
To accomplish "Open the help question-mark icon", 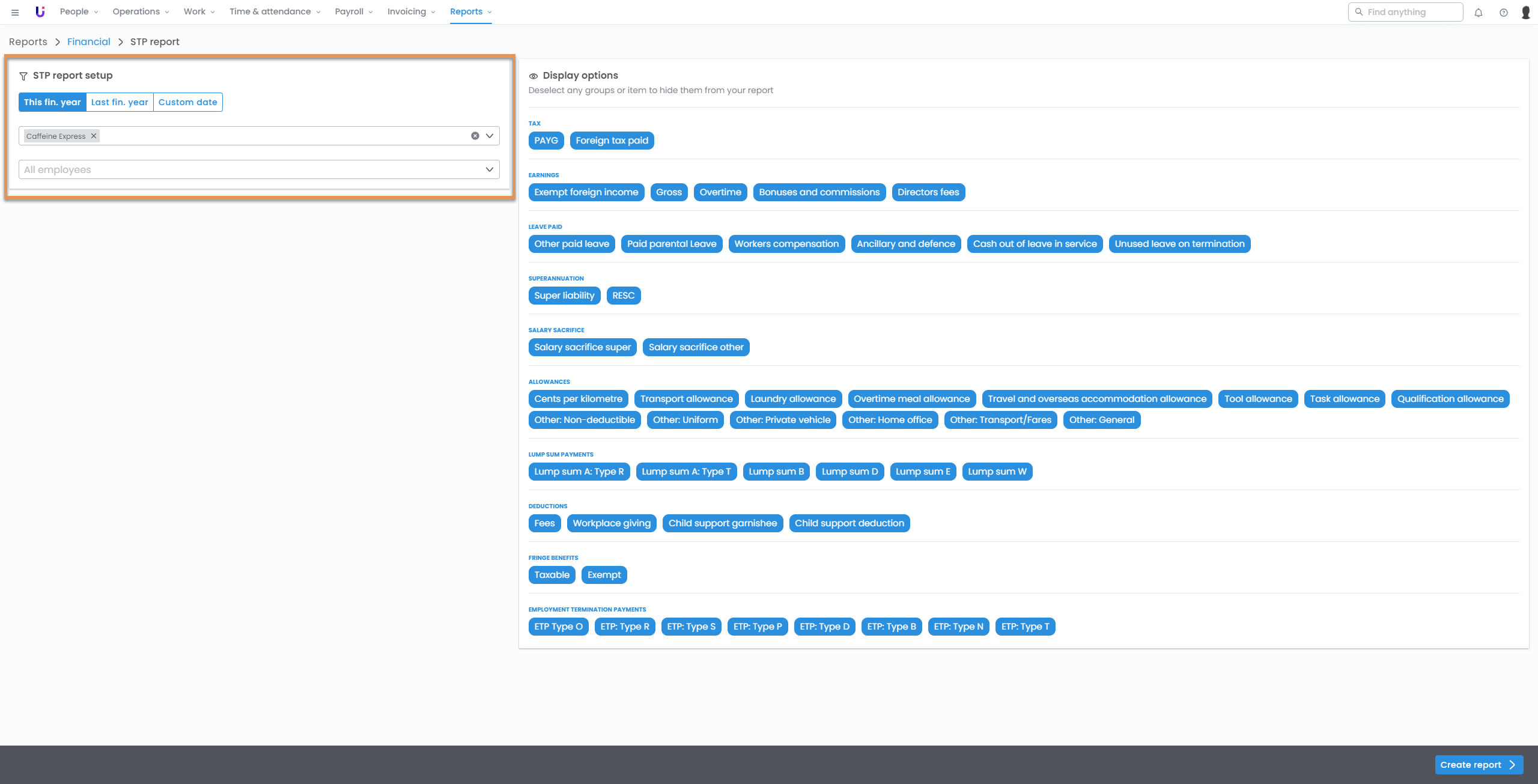I will click(1503, 13).
